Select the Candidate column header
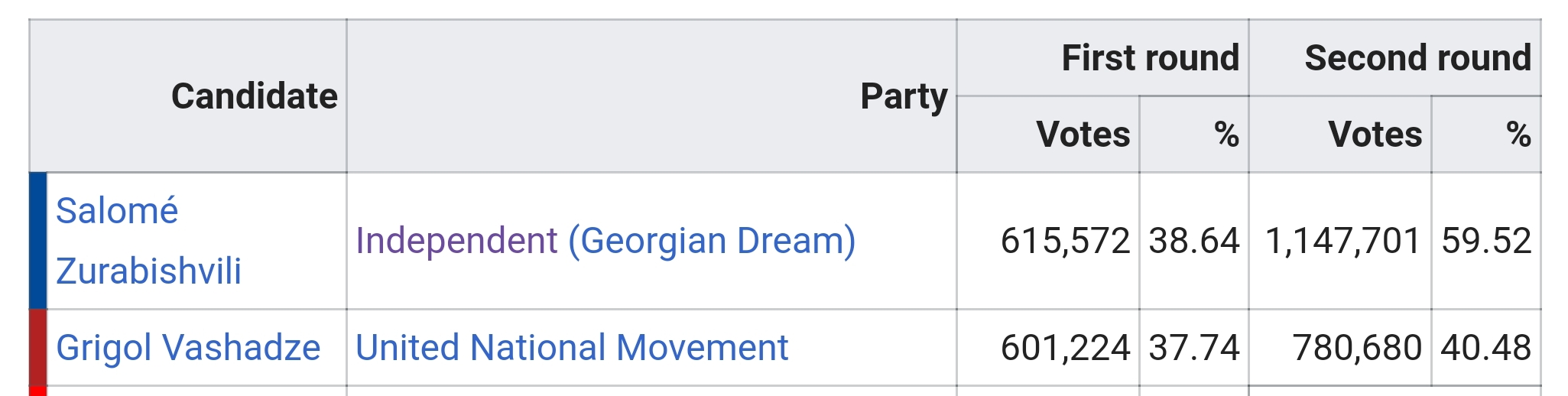1568x396 pixels. tap(254, 96)
